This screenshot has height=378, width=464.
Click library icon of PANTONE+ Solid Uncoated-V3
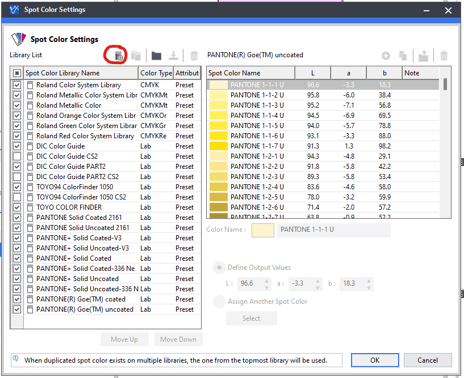(30, 248)
